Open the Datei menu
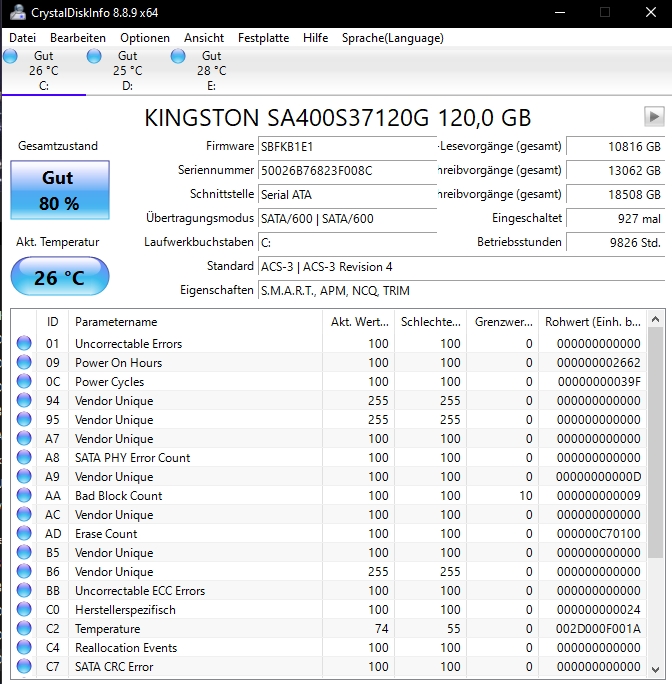672x684 pixels. [22, 38]
